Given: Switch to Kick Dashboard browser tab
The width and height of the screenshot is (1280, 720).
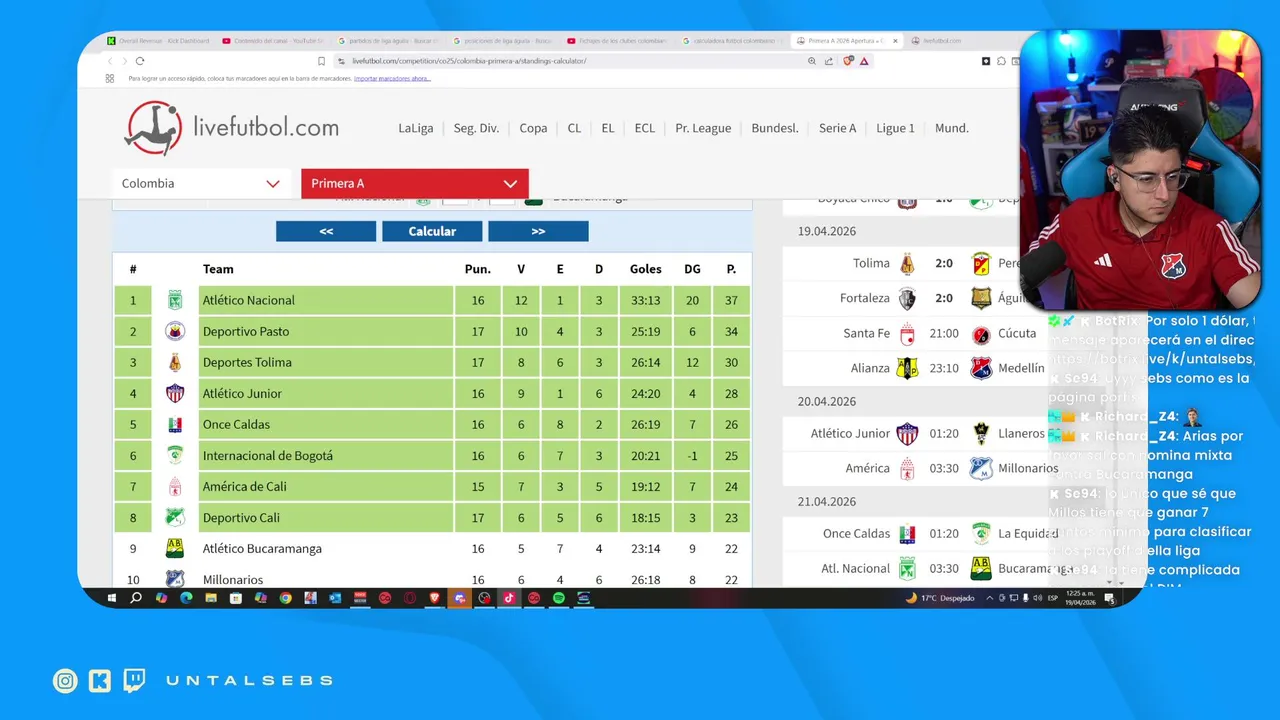Looking at the screenshot, I should pos(158,41).
